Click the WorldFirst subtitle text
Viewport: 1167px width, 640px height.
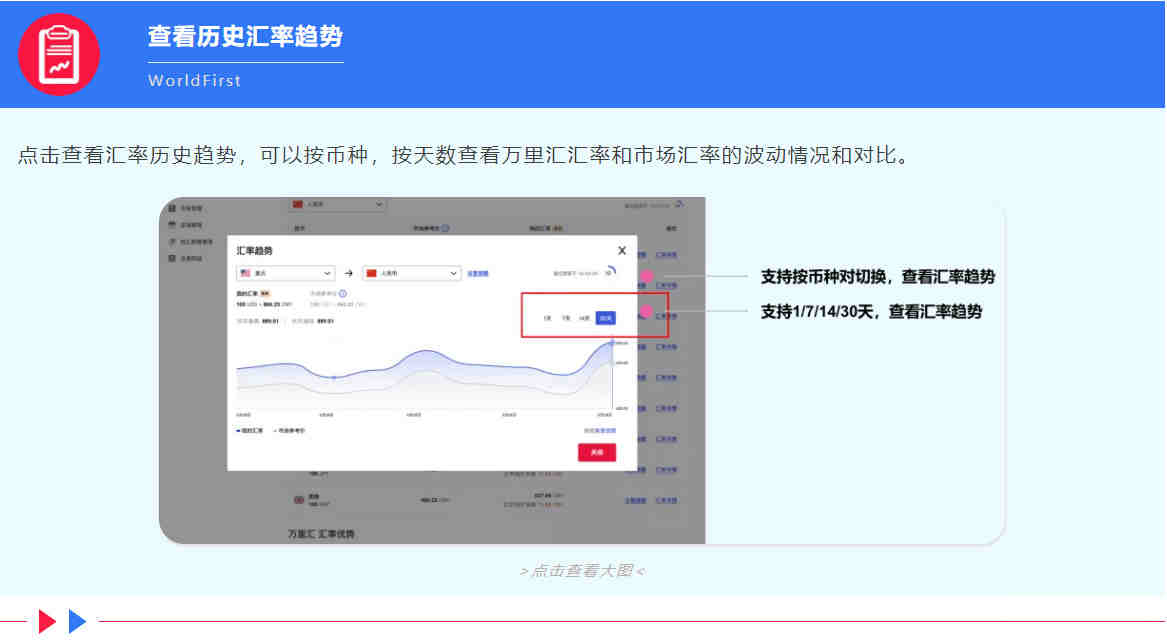(x=194, y=80)
